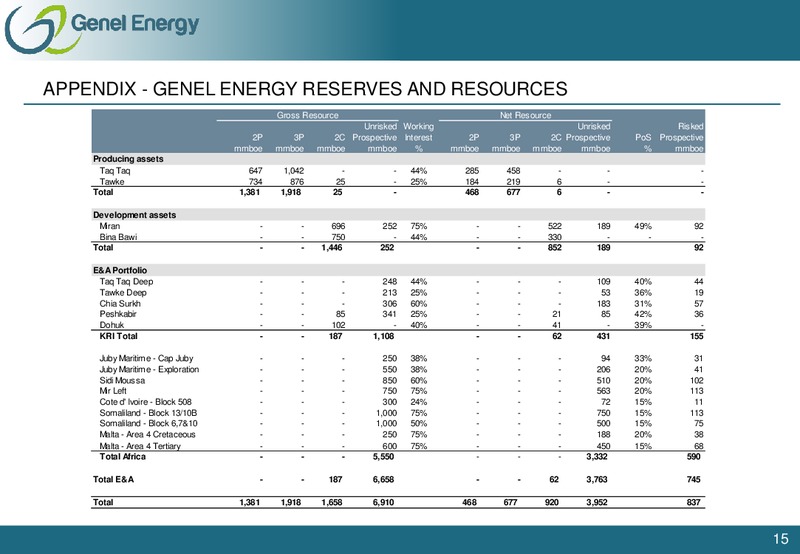Image resolution: width=800 pixels, height=554 pixels.
Task: Click the Dohuk row label
Action: pos(112,325)
